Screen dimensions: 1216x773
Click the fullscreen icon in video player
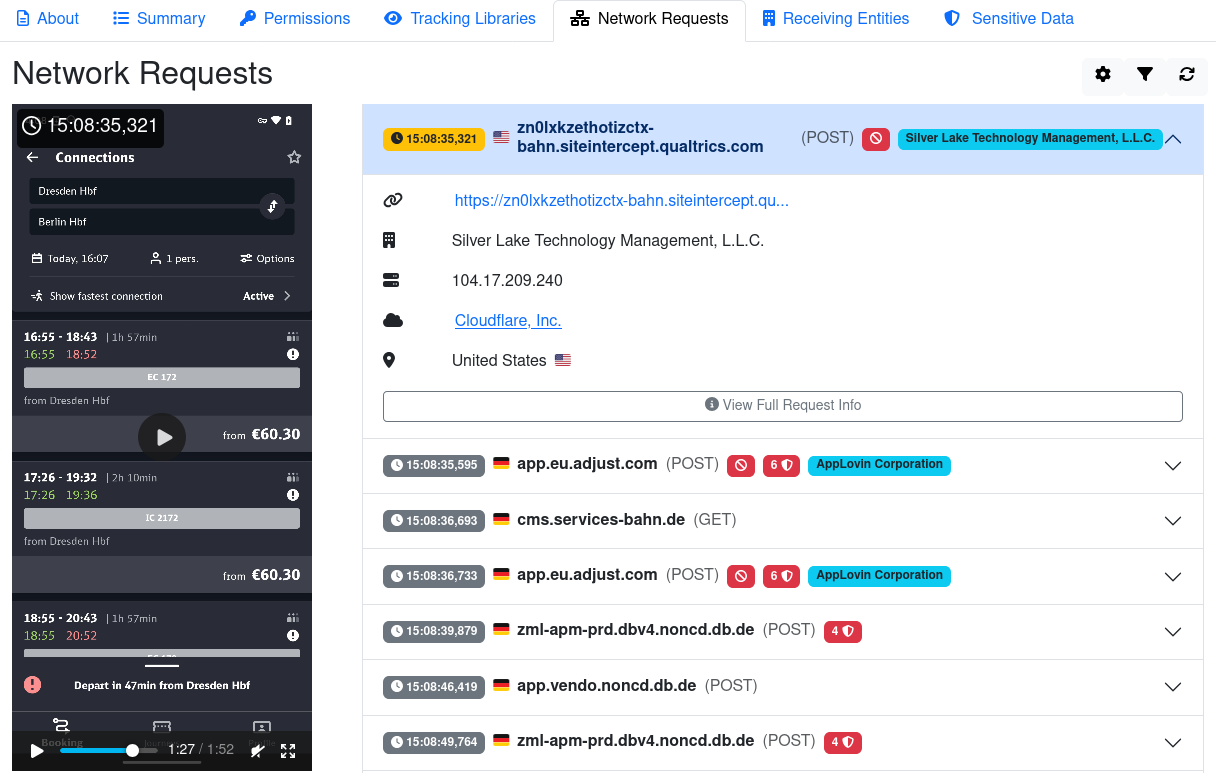tap(288, 750)
